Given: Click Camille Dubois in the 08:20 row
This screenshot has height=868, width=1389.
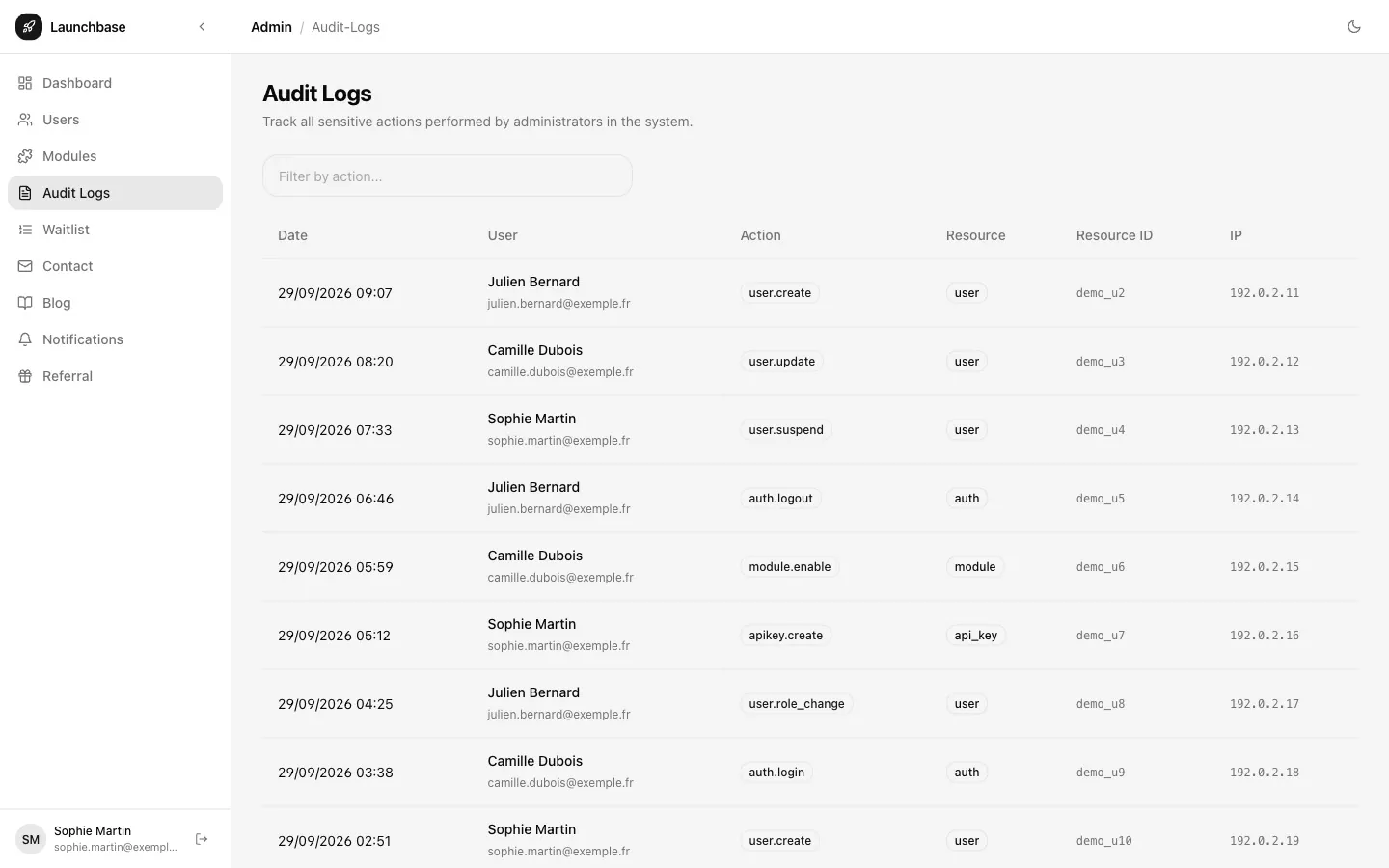Looking at the screenshot, I should [x=534, y=350].
